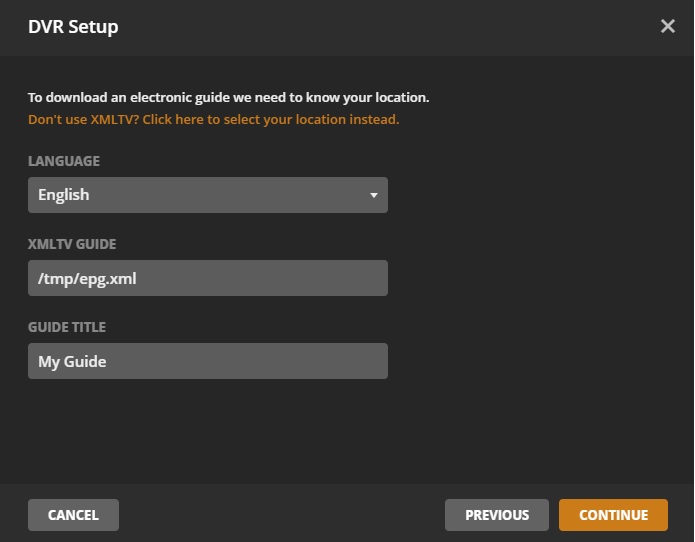This screenshot has width=695, height=542.
Task: Place cursor on 'My Guide' text
Action: pos(72,361)
